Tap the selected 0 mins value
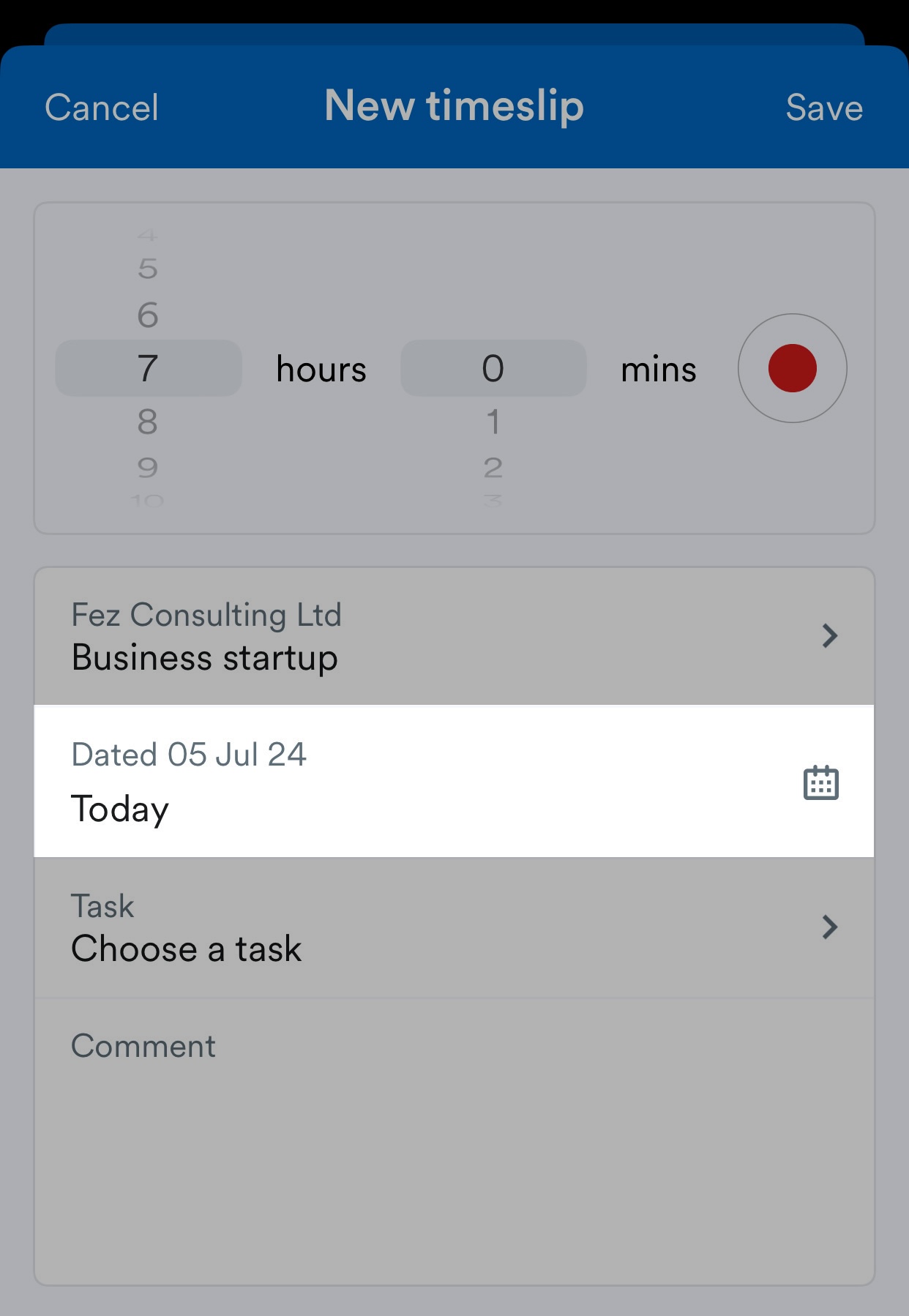Viewport: 909px width, 1316px height. click(493, 368)
